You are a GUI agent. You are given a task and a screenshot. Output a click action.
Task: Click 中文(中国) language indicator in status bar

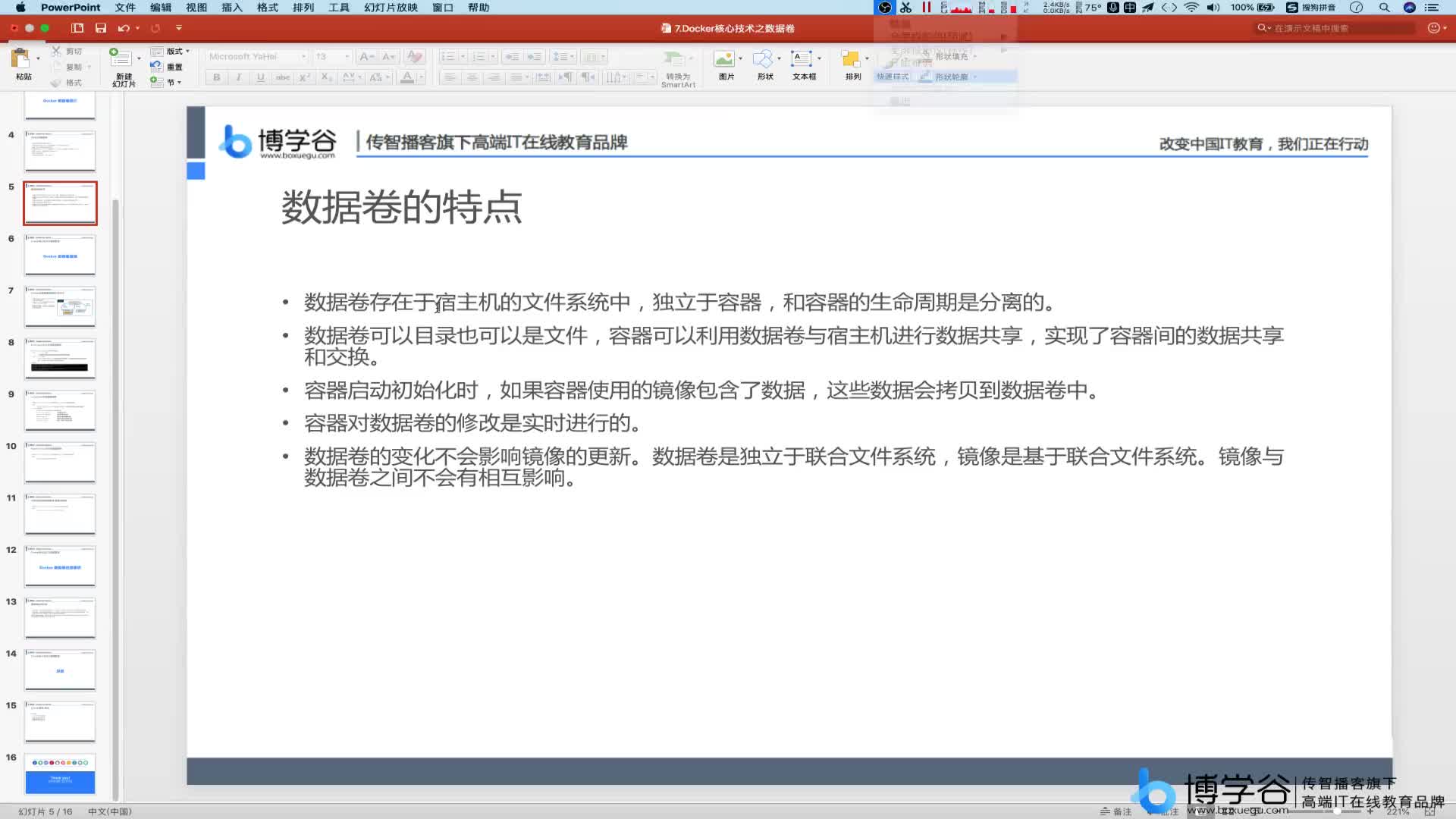(110, 811)
